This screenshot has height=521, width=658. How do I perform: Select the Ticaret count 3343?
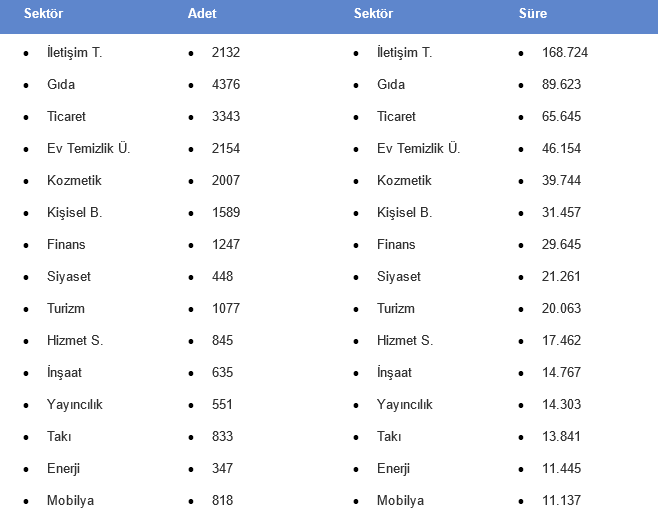click(x=226, y=116)
